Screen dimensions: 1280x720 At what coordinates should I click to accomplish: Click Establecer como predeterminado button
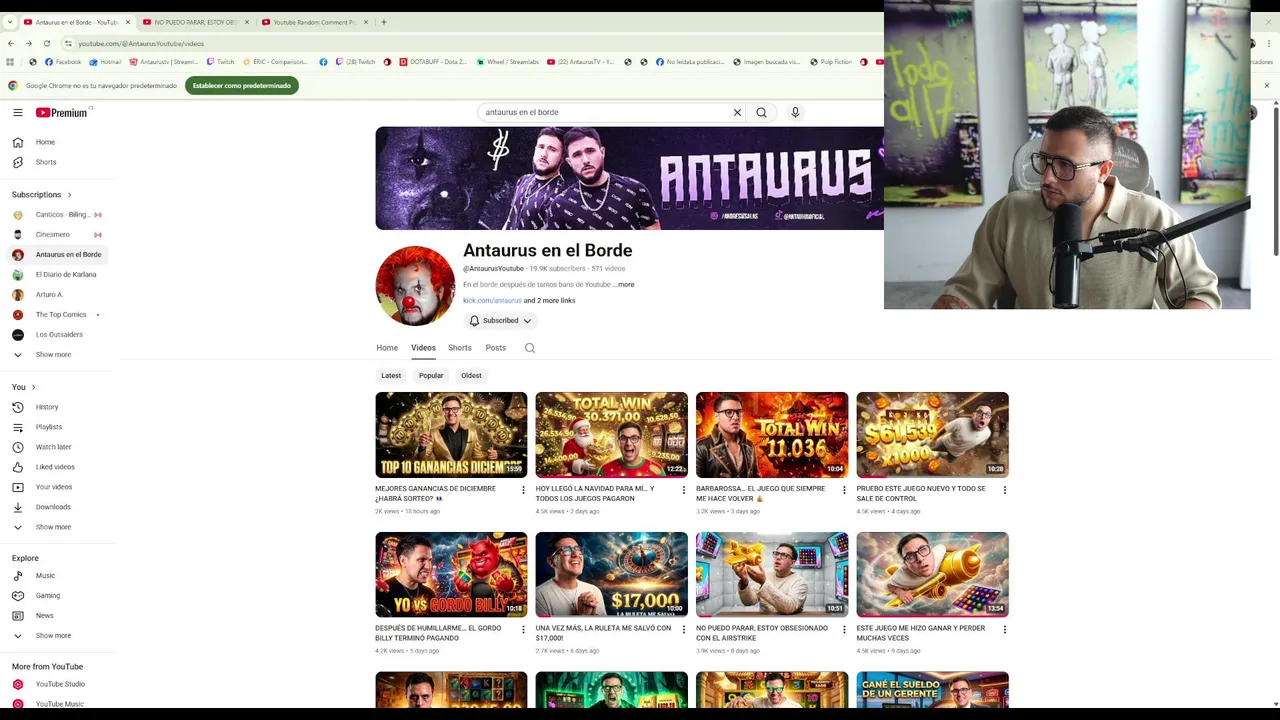[242, 86]
